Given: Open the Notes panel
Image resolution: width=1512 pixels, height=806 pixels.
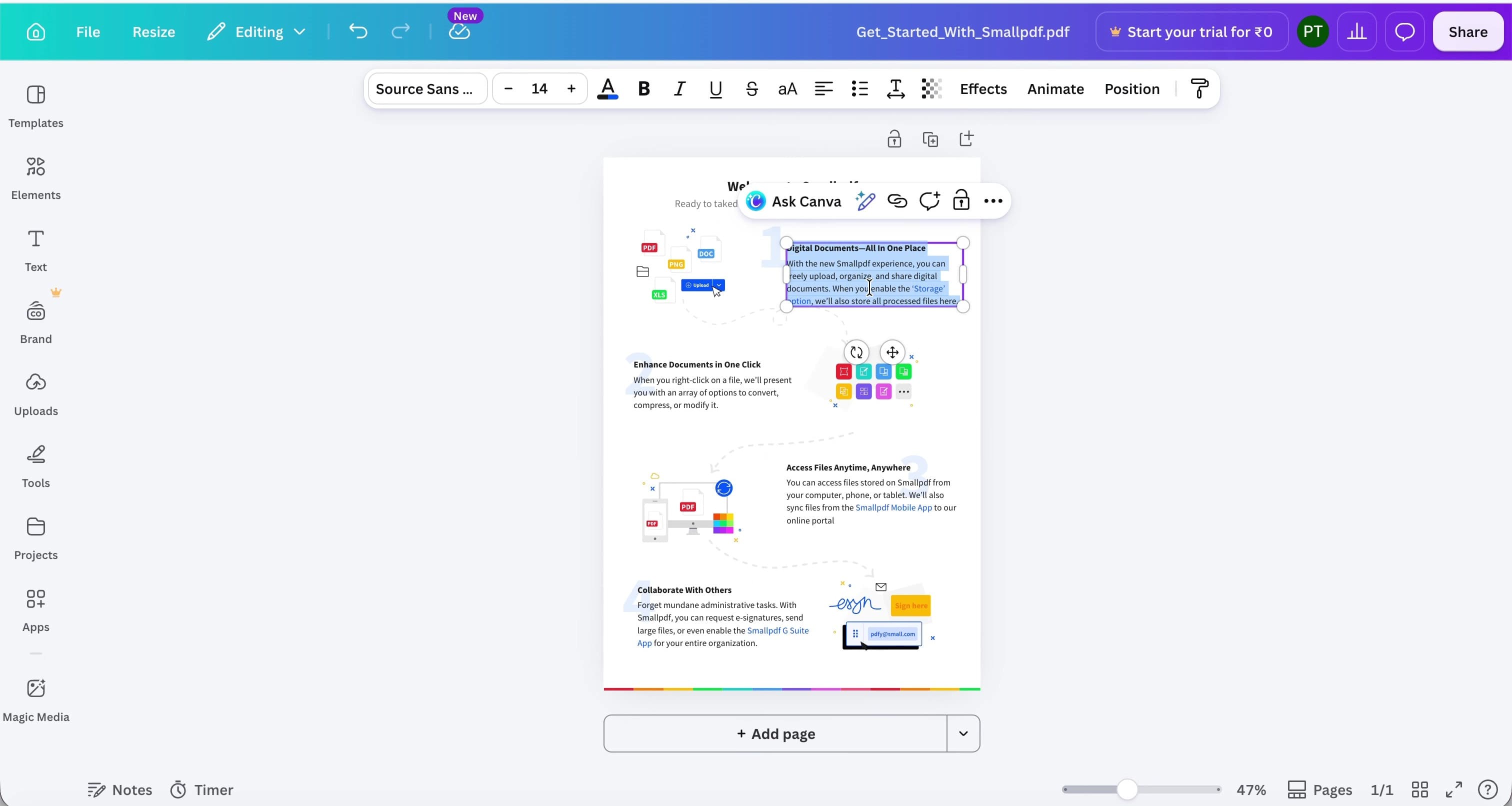Looking at the screenshot, I should coord(119,789).
